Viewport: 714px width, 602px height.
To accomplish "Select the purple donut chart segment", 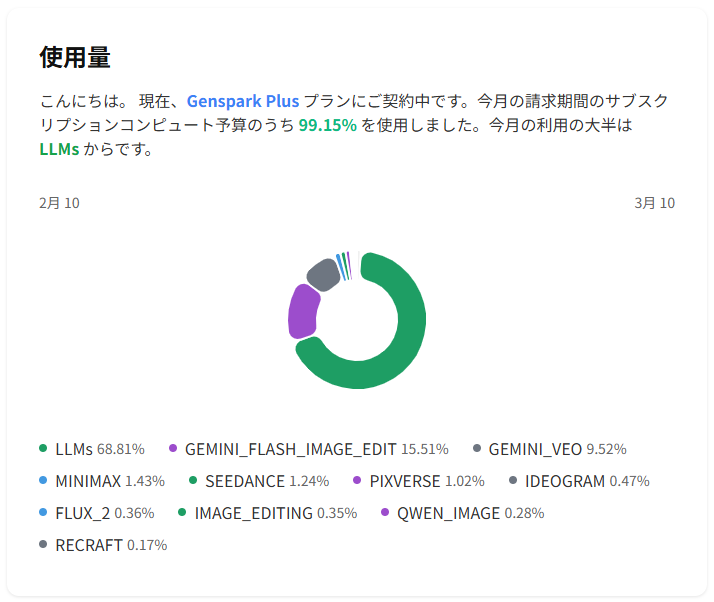I will pos(302,311).
